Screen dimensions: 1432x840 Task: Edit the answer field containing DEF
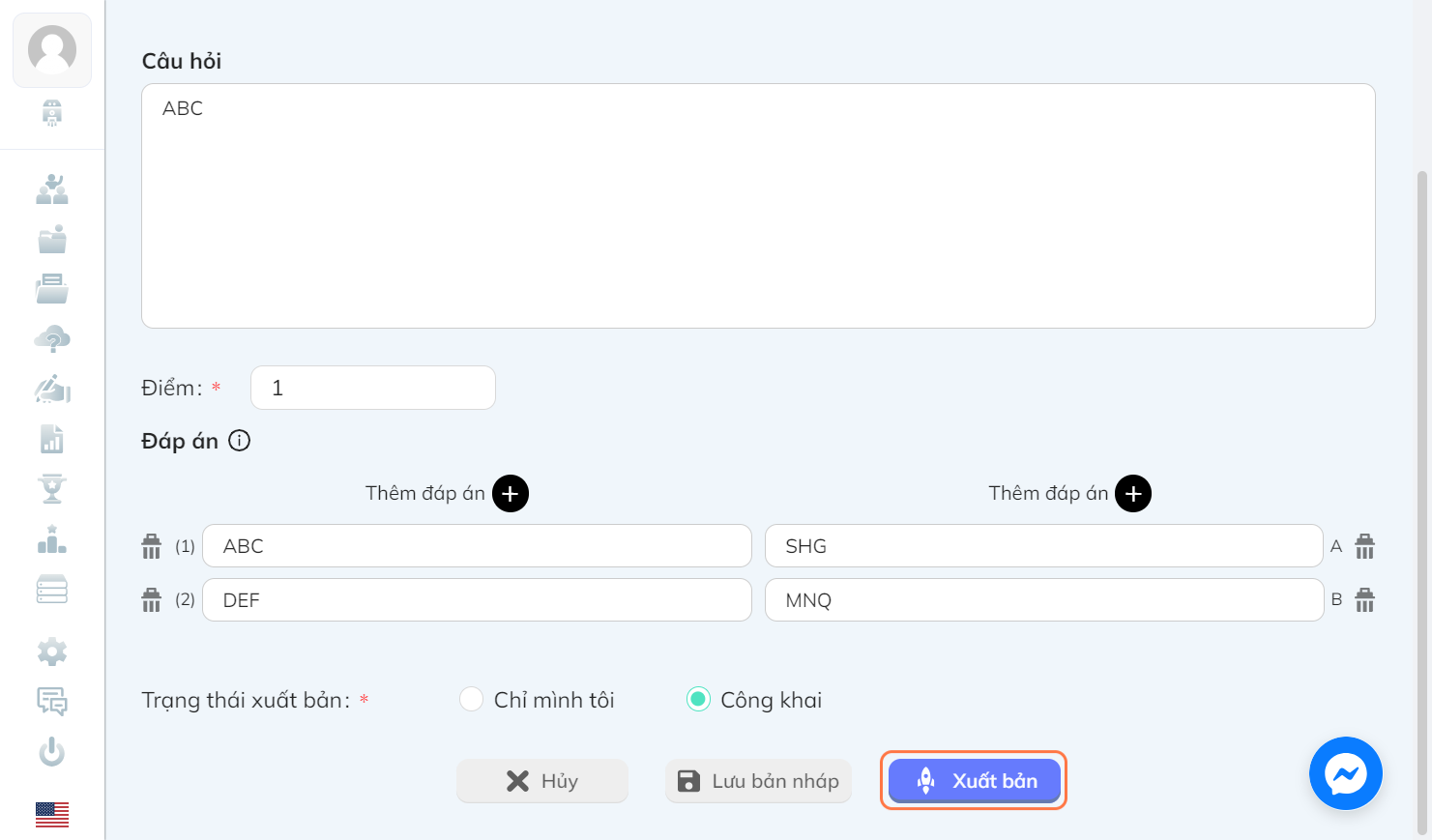point(477,600)
